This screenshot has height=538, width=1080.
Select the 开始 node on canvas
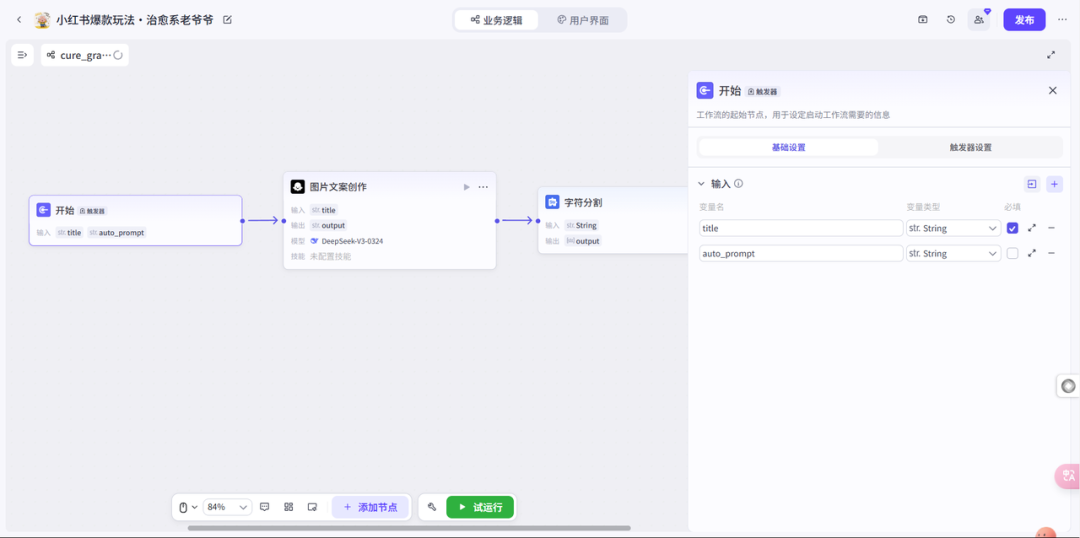click(x=135, y=220)
